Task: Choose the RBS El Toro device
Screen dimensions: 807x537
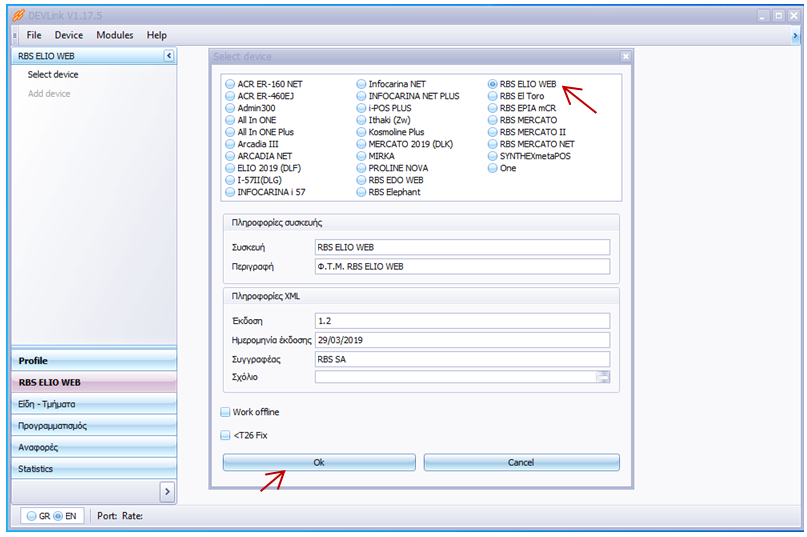Action: (x=494, y=96)
